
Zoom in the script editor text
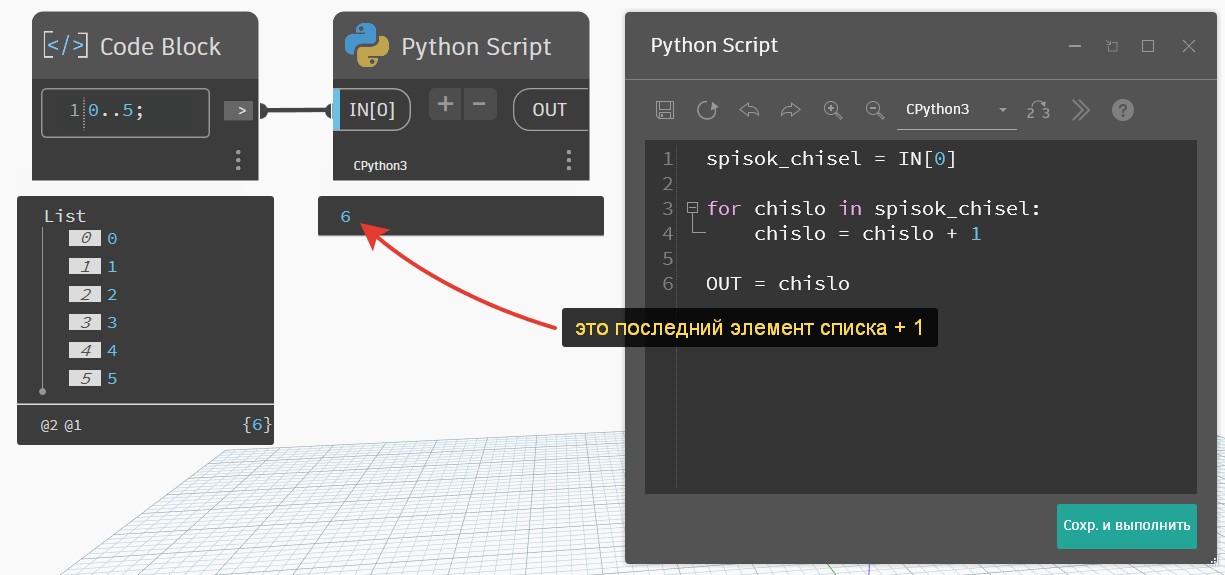click(x=833, y=110)
